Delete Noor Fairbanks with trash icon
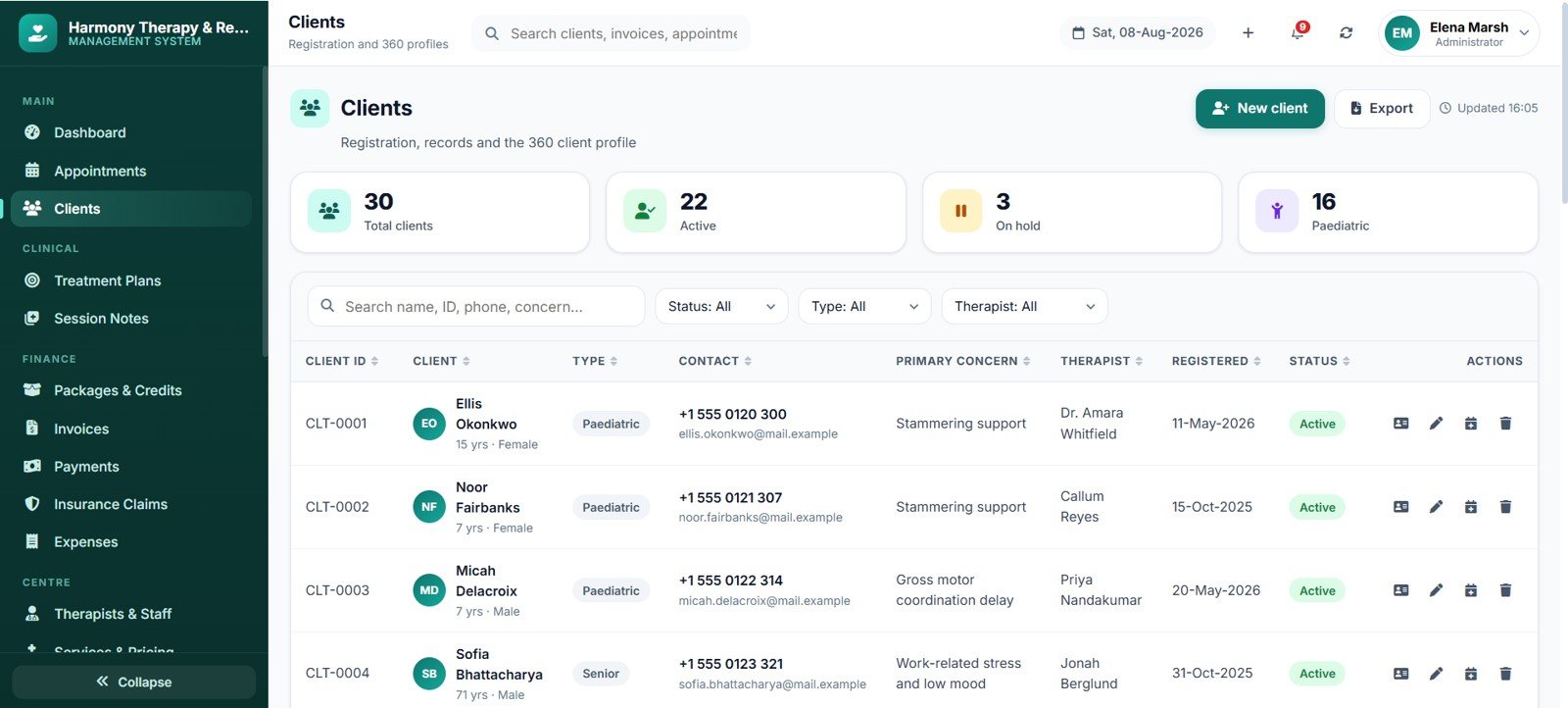The height and width of the screenshot is (708, 1568). tap(1505, 507)
